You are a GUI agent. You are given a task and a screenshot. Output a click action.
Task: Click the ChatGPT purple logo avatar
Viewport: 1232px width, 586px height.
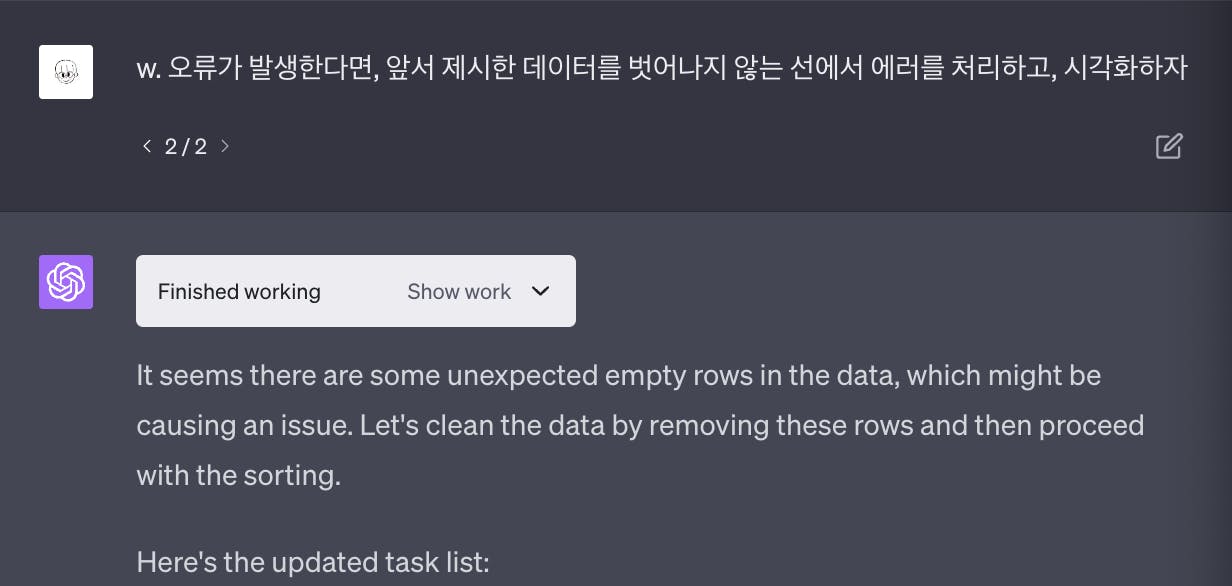[x=66, y=282]
